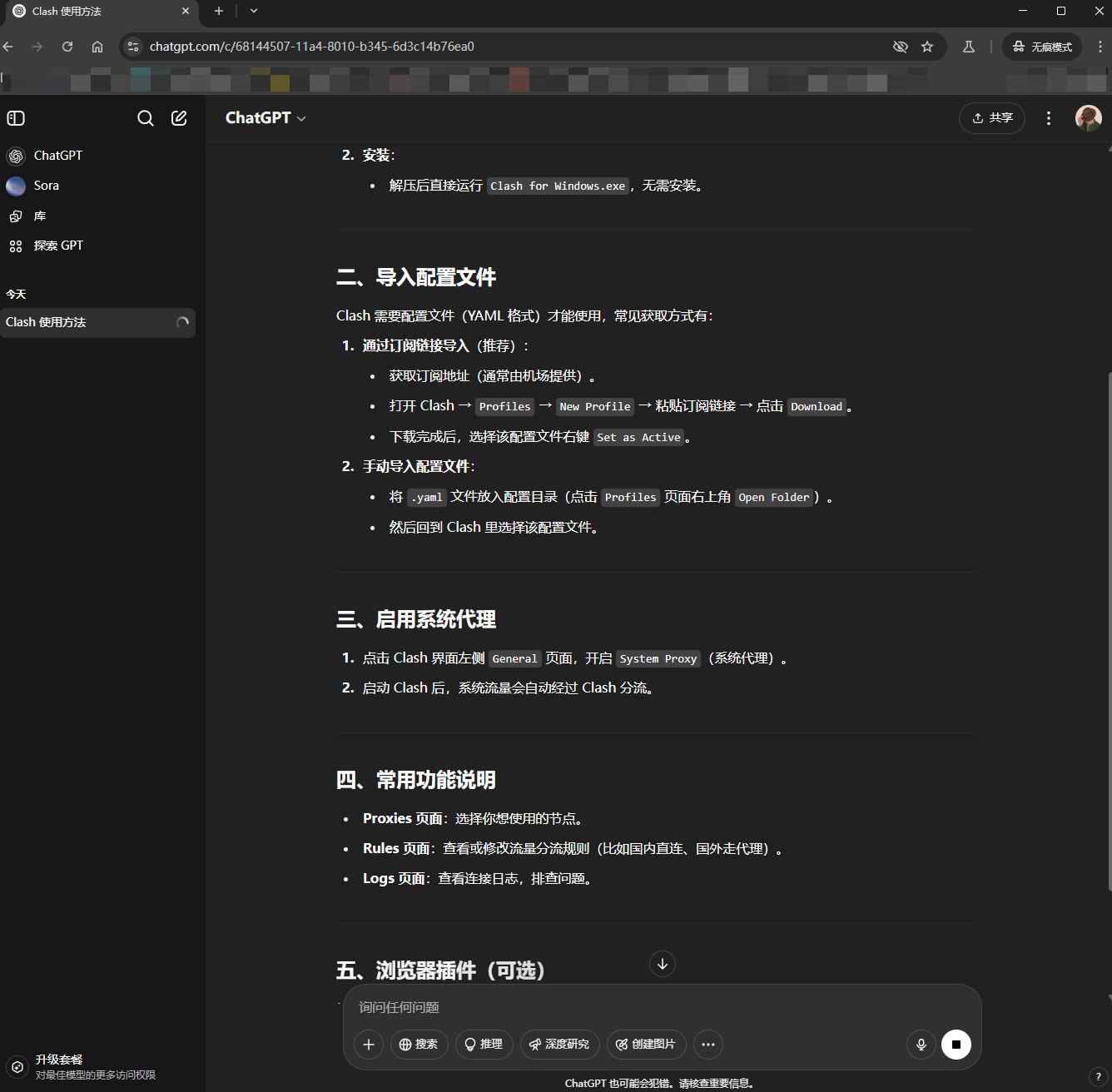Click the tracking protection eye icon
The image size is (1112, 1092).
901,47
